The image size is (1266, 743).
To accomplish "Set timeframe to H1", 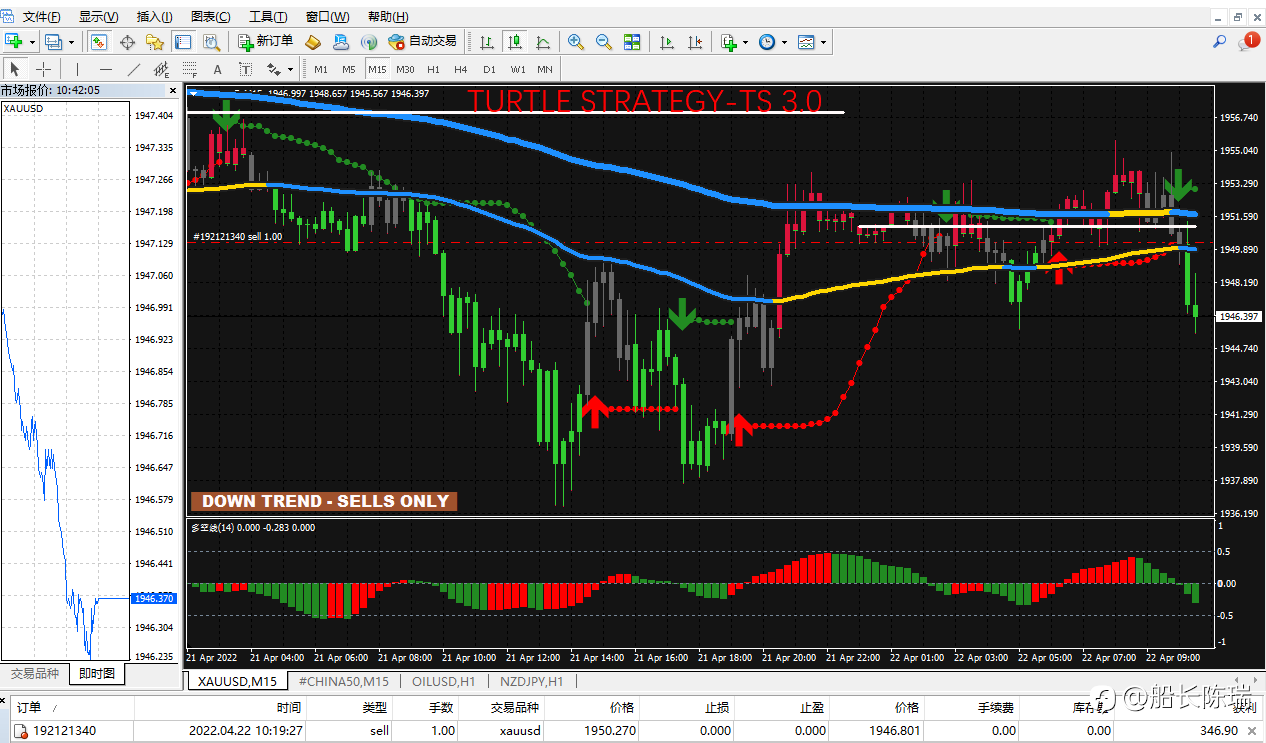I will coord(433,69).
